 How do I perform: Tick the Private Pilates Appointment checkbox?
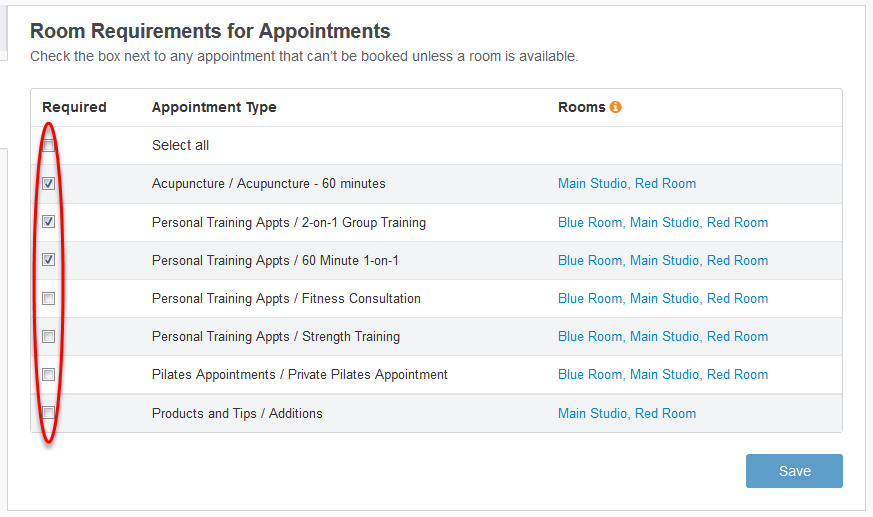[x=49, y=374]
